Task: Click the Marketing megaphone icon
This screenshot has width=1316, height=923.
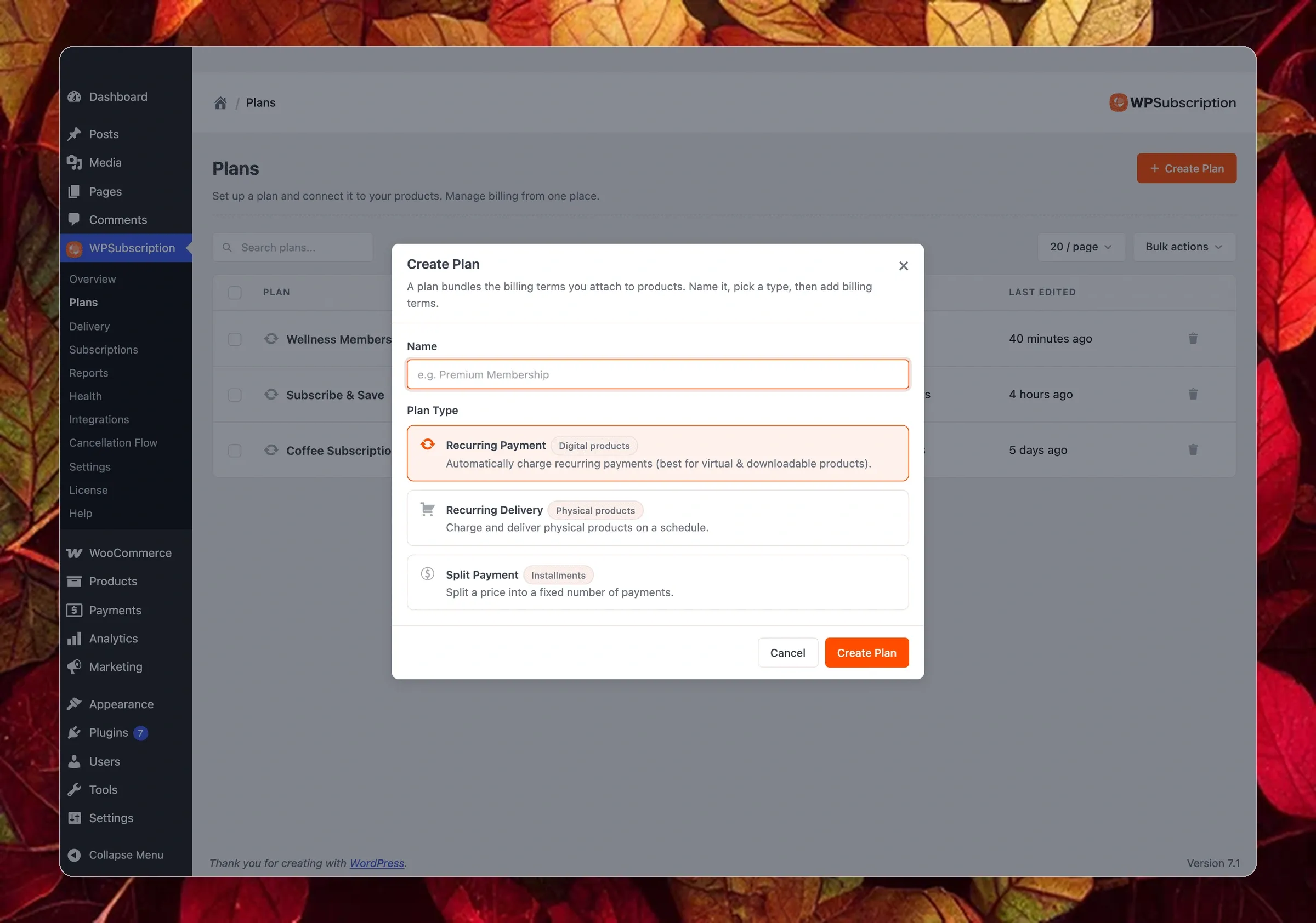Action: [74, 667]
